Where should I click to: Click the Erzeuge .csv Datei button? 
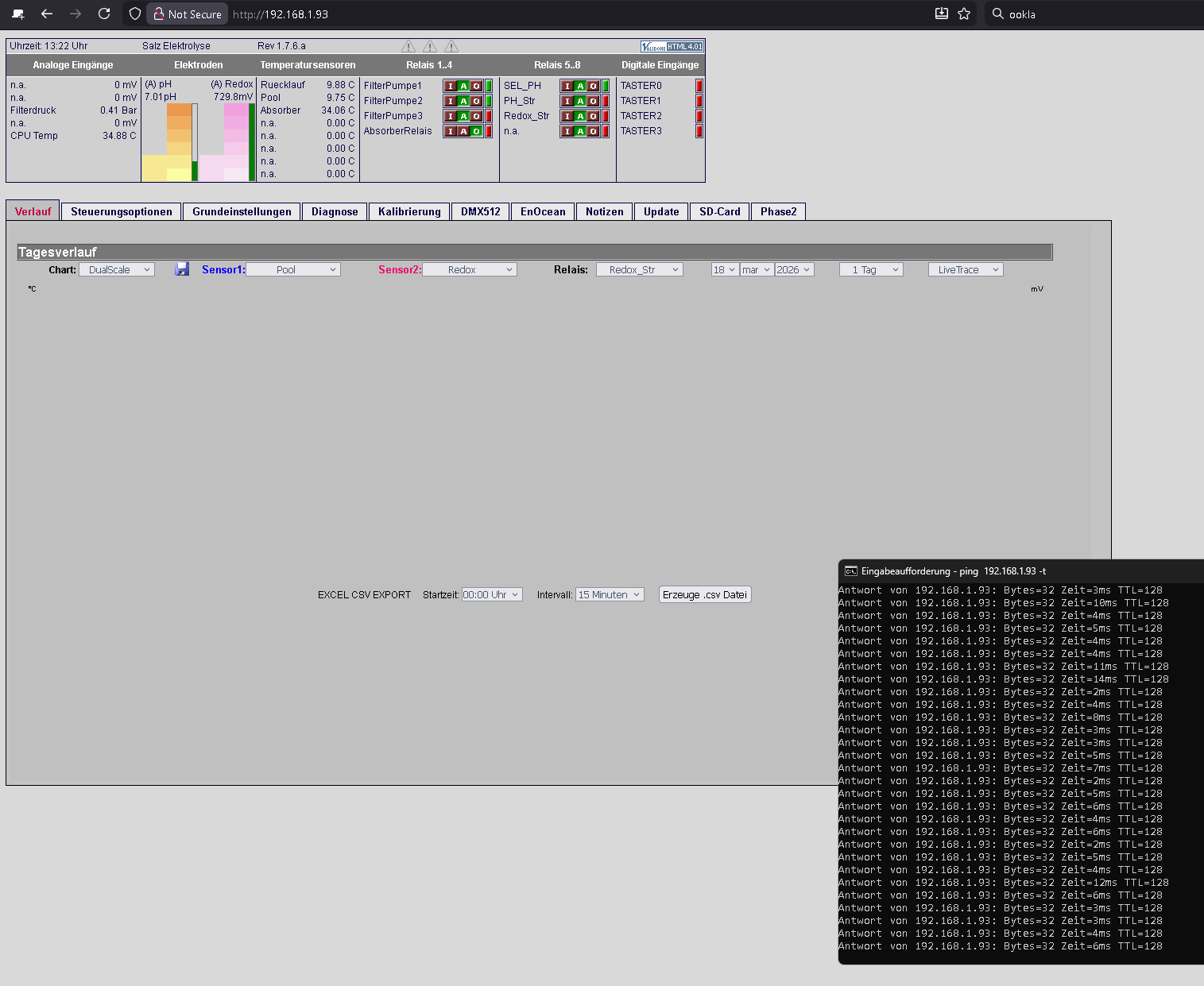(705, 594)
